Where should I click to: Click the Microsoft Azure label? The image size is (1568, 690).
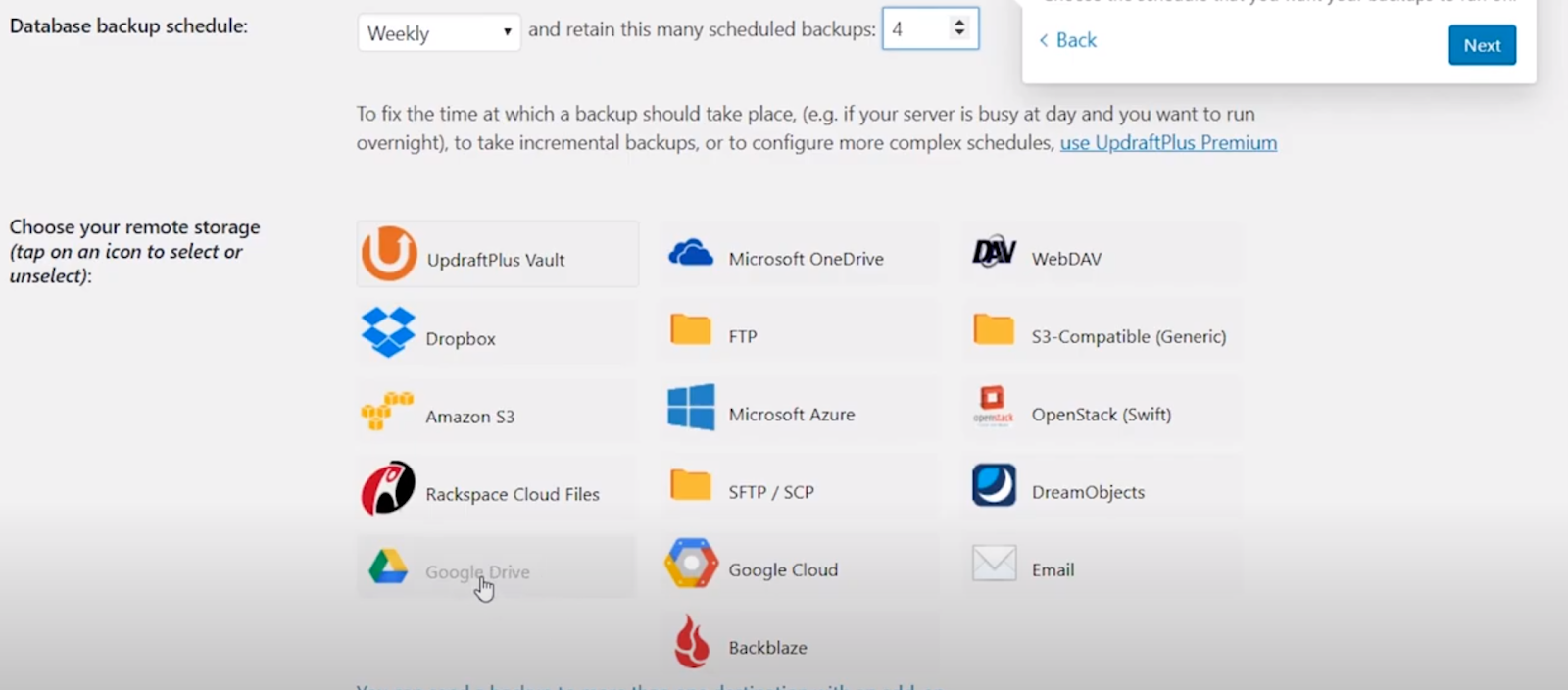792,415
